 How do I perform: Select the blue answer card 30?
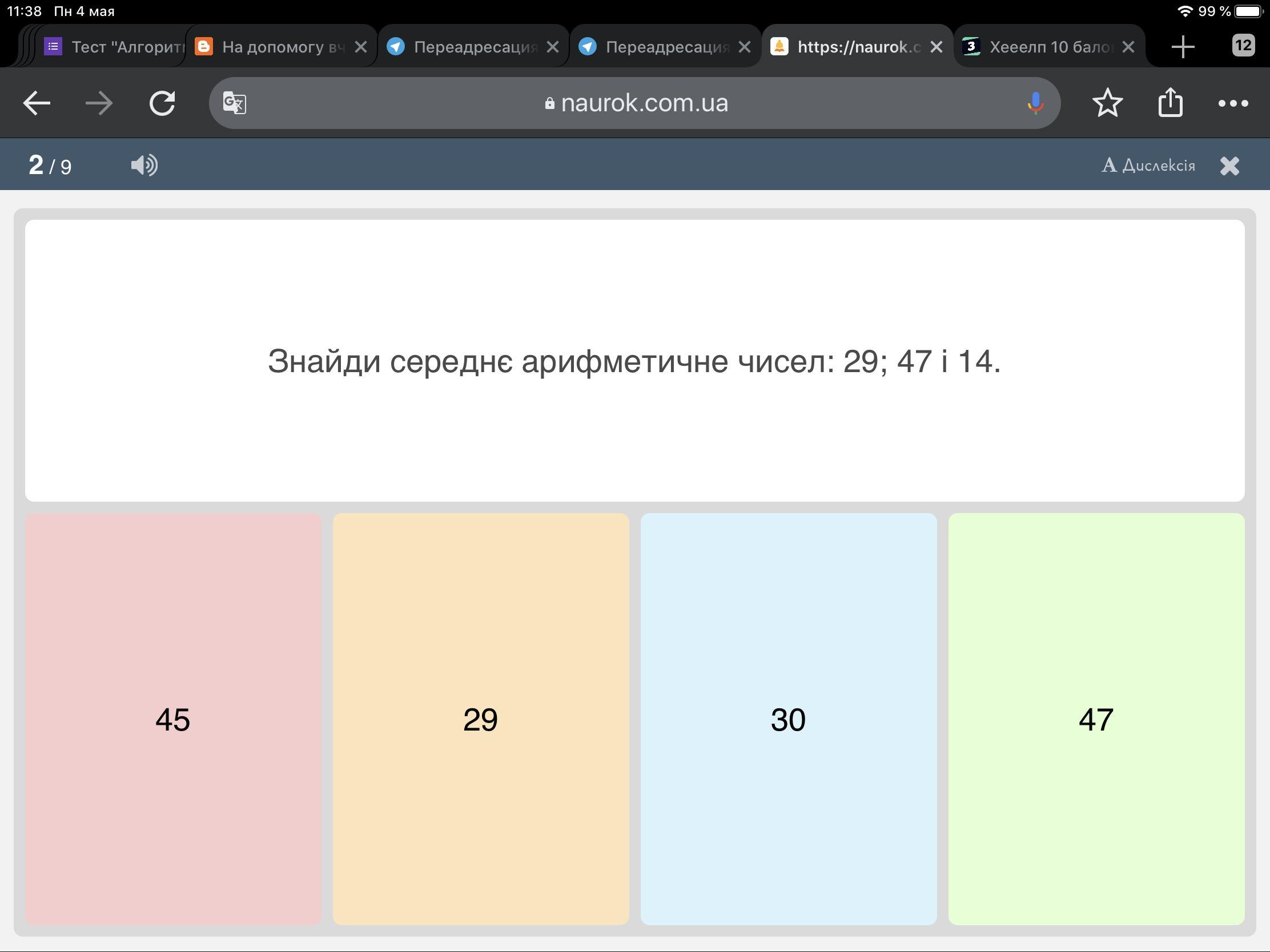(x=788, y=719)
